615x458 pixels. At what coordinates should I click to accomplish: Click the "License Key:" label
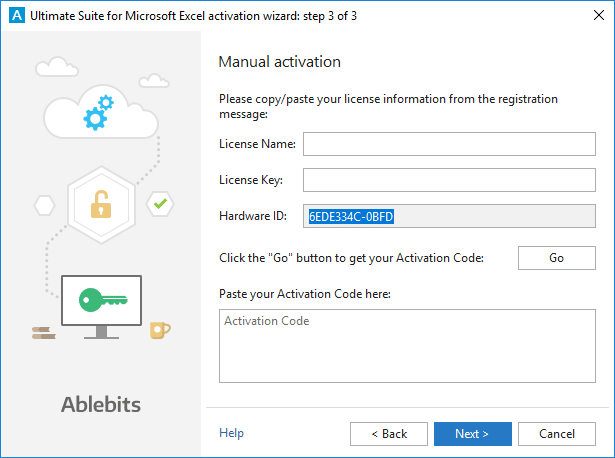click(251, 180)
